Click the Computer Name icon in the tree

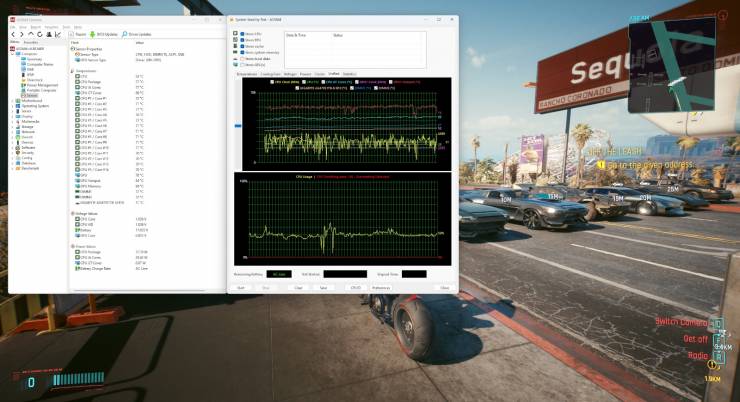click(24, 64)
